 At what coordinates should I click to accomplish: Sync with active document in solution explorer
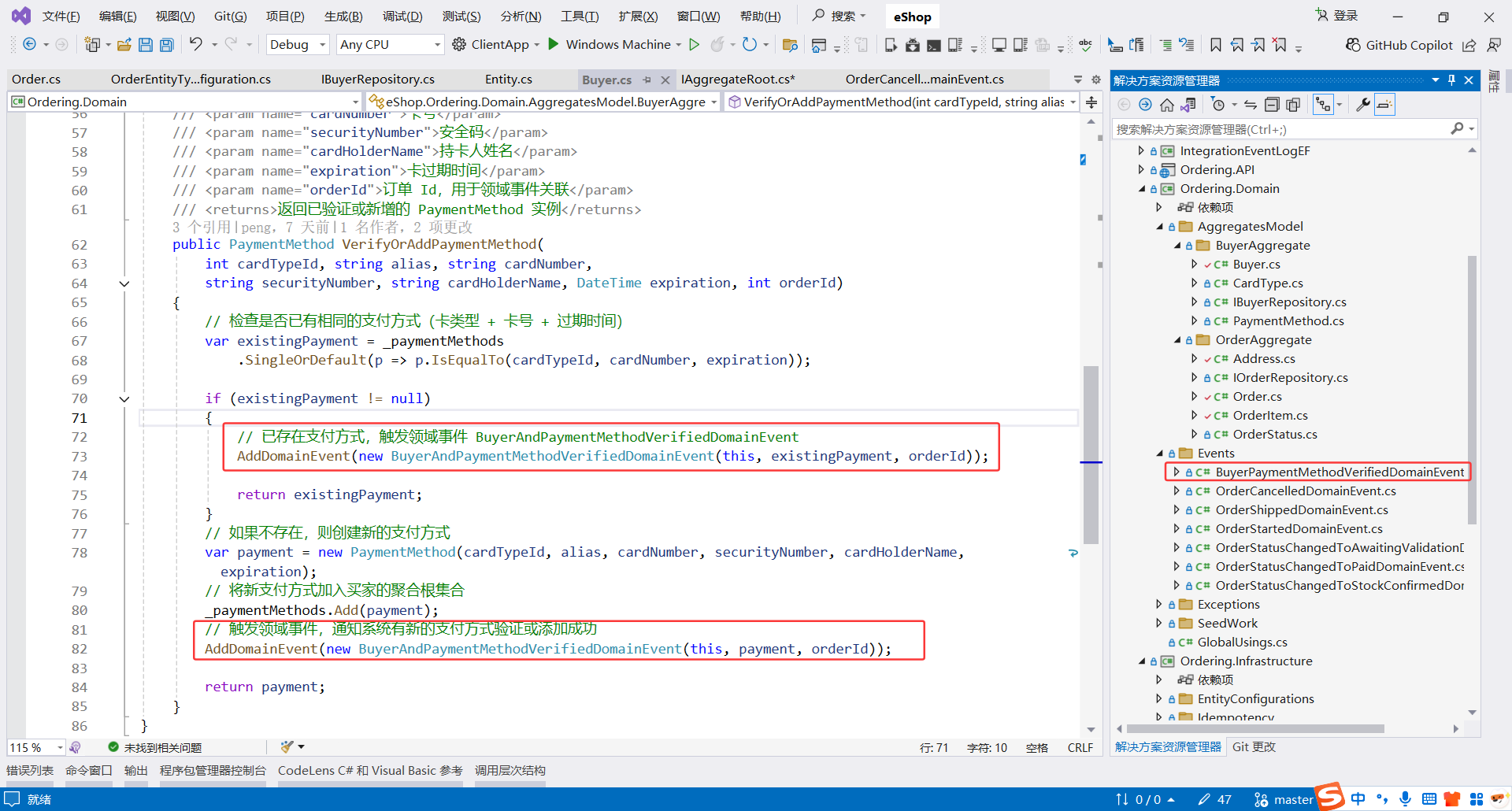[x=1251, y=105]
